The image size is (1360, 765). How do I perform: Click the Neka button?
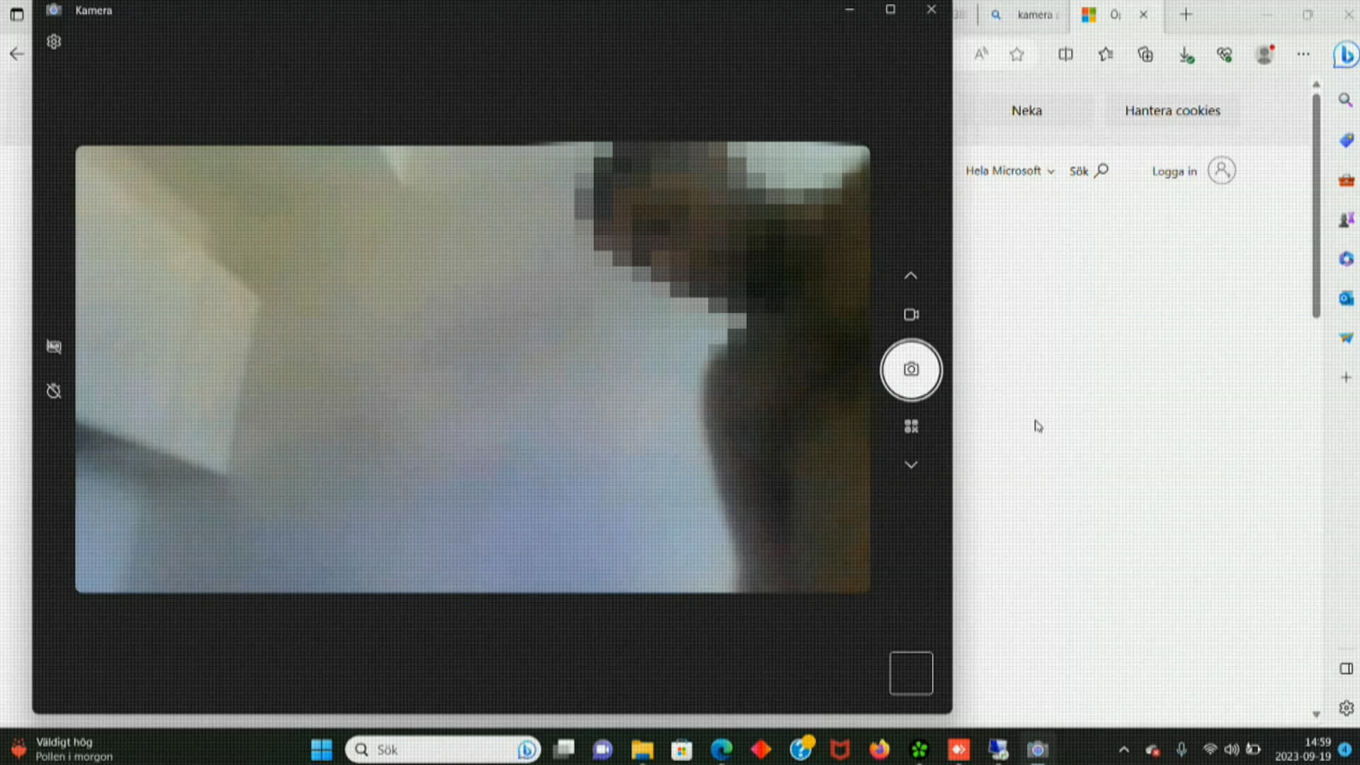tap(1026, 111)
